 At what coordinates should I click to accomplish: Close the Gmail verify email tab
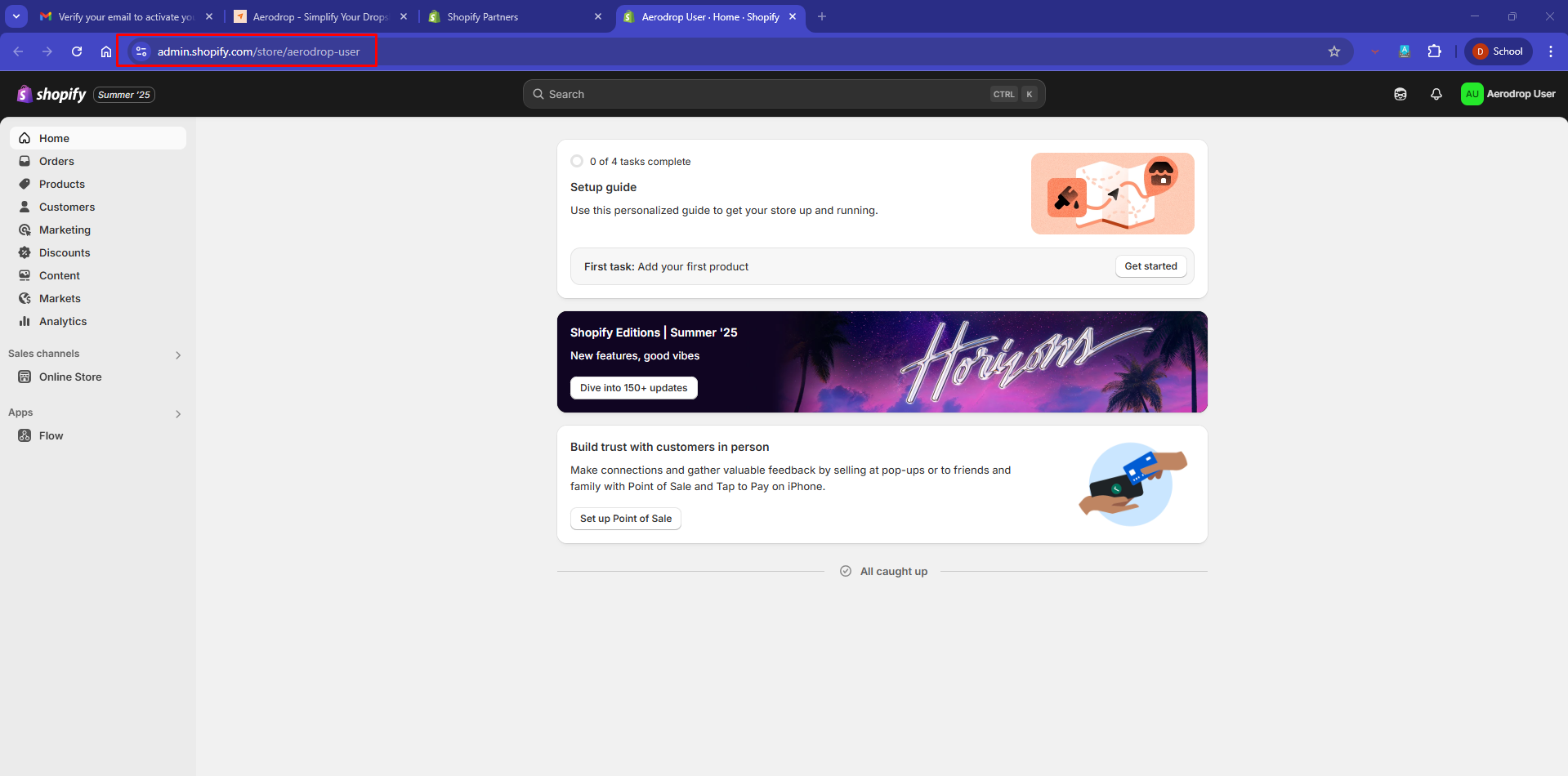(x=209, y=16)
